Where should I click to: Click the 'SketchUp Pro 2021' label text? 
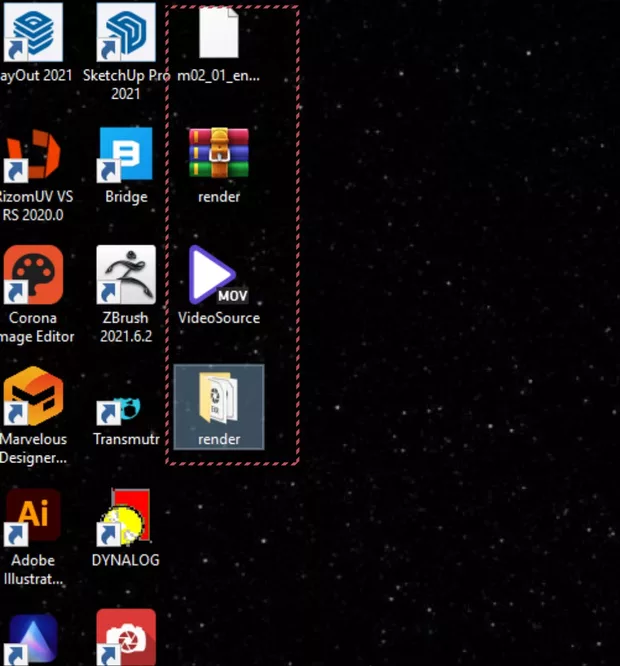tap(126, 84)
